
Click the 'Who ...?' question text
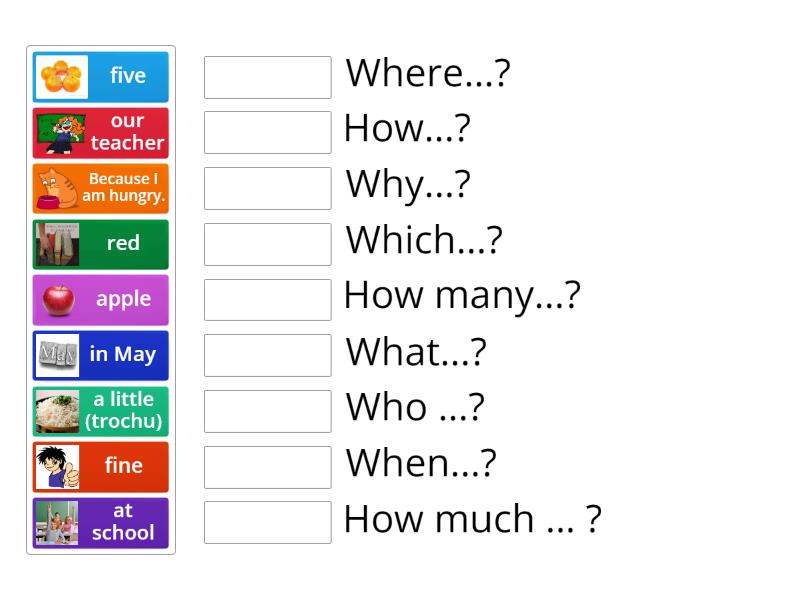click(x=414, y=407)
